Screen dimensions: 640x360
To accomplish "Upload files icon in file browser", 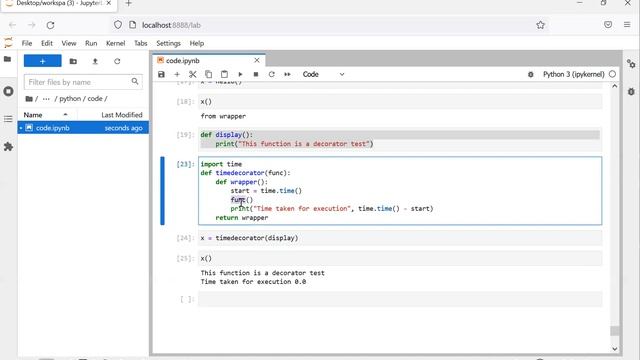I will pyautogui.click(x=95, y=61).
